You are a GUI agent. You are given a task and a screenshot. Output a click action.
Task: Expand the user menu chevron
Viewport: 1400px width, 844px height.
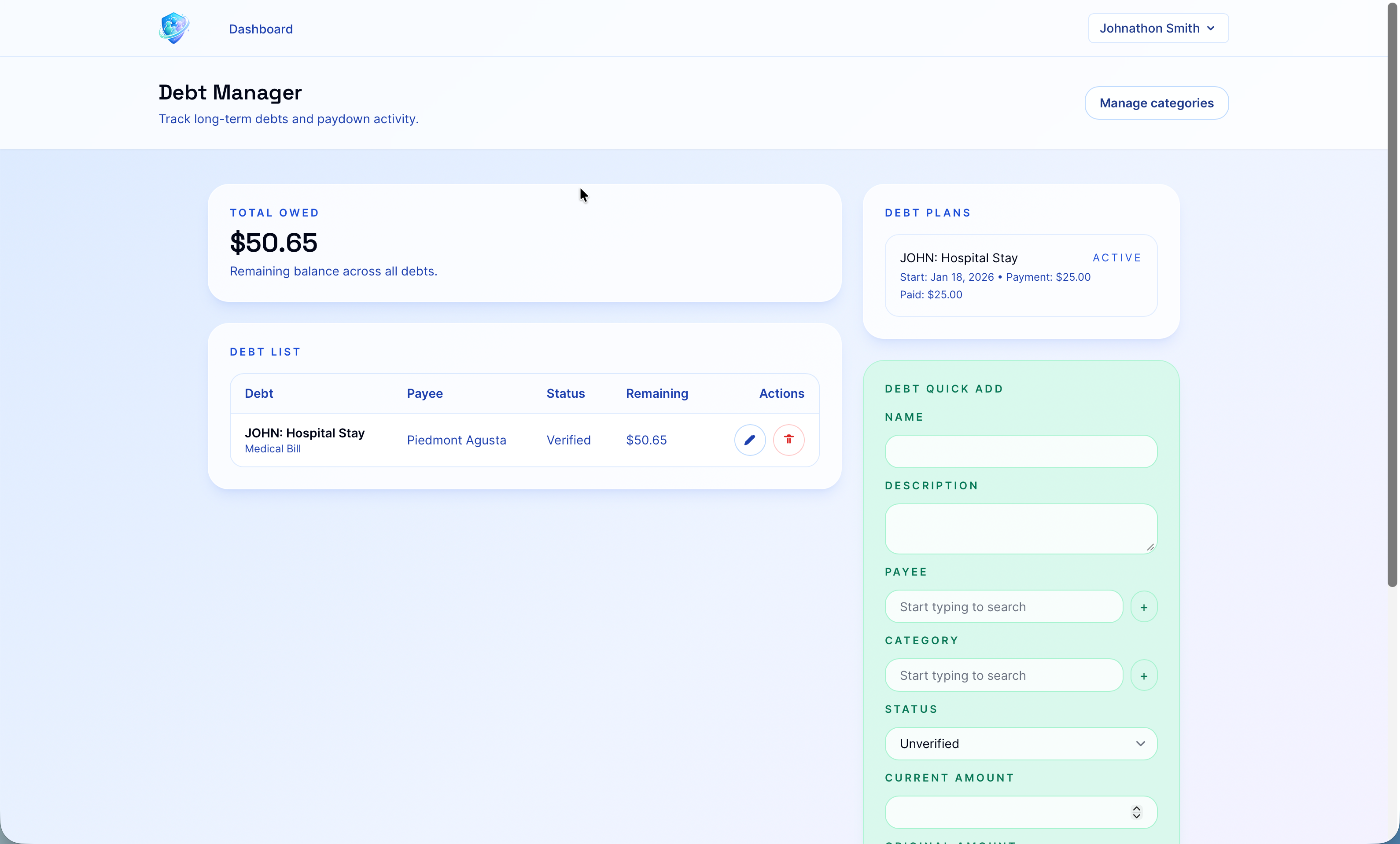tap(1210, 28)
